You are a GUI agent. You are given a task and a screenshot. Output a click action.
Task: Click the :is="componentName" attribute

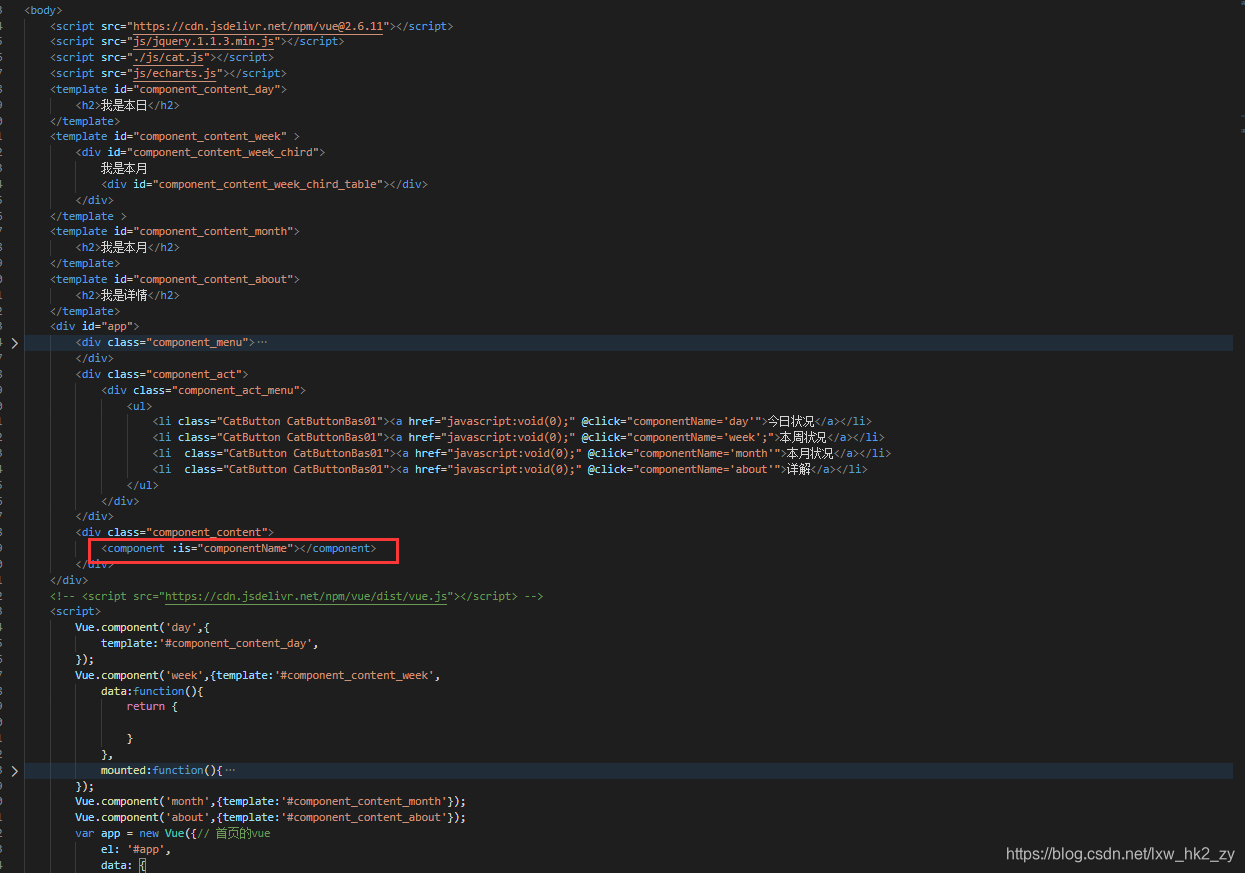point(233,549)
